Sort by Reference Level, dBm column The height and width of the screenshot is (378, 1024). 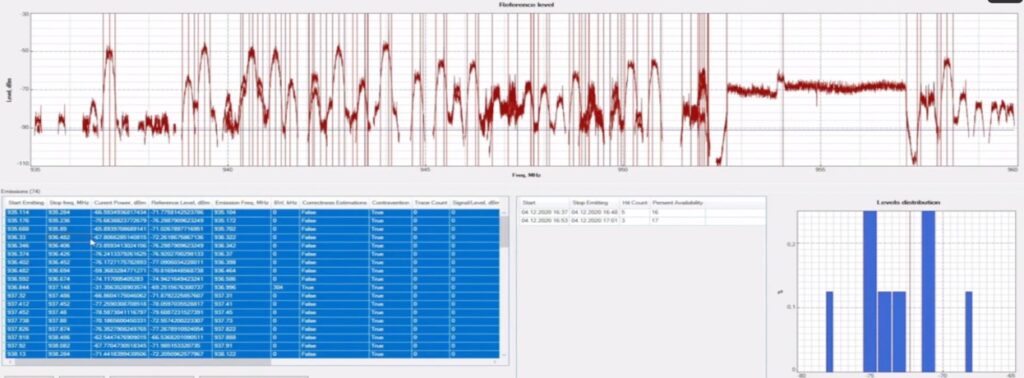click(x=180, y=203)
